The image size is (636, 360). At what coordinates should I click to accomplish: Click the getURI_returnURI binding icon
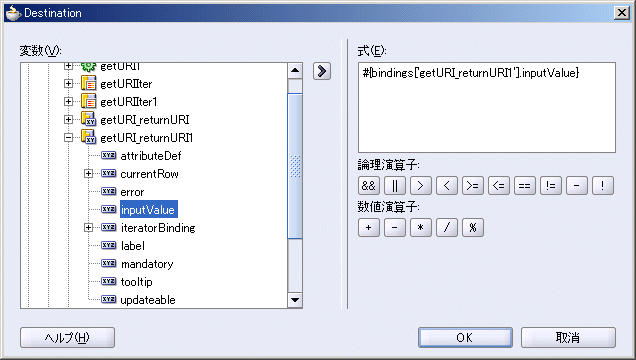coord(88,119)
